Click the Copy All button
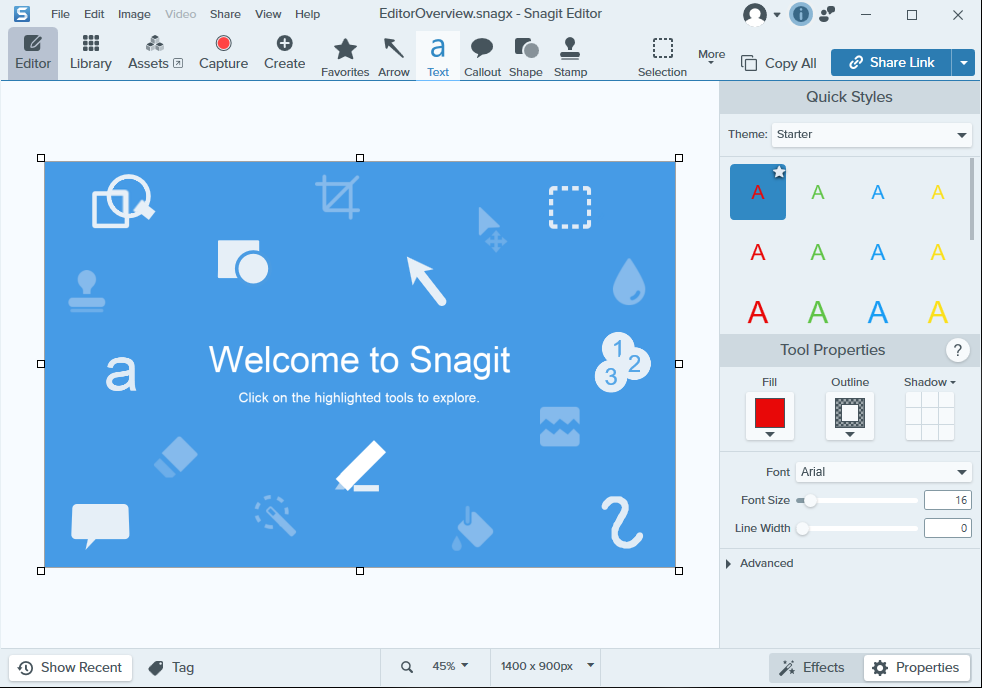982x688 pixels. (779, 63)
